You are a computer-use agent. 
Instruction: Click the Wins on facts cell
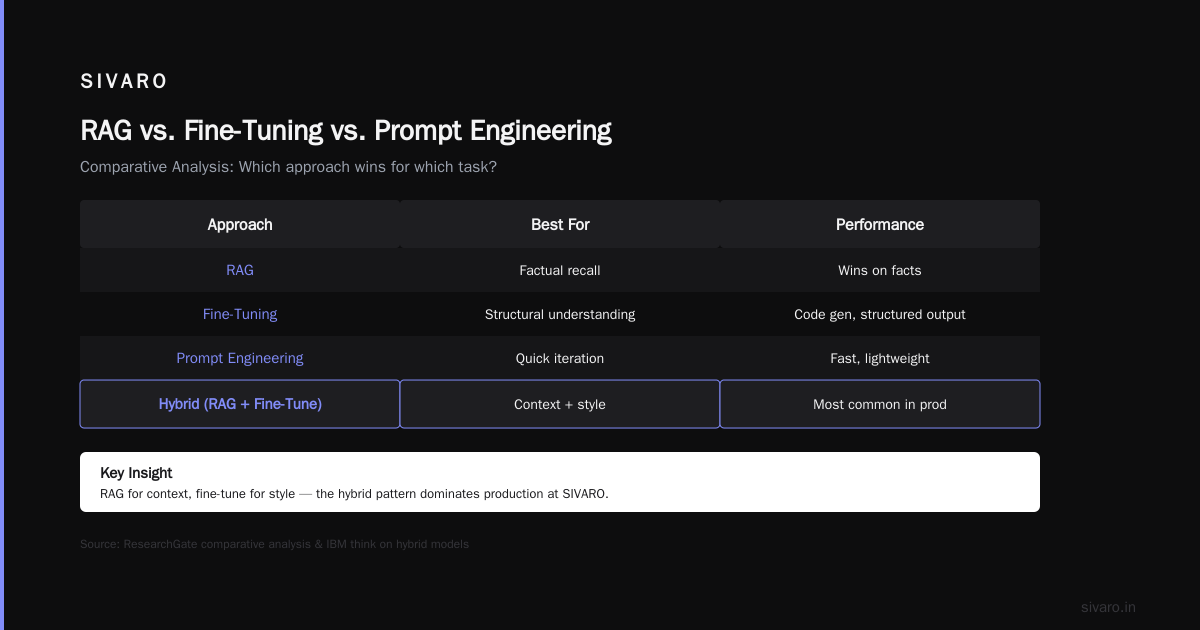click(x=880, y=270)
